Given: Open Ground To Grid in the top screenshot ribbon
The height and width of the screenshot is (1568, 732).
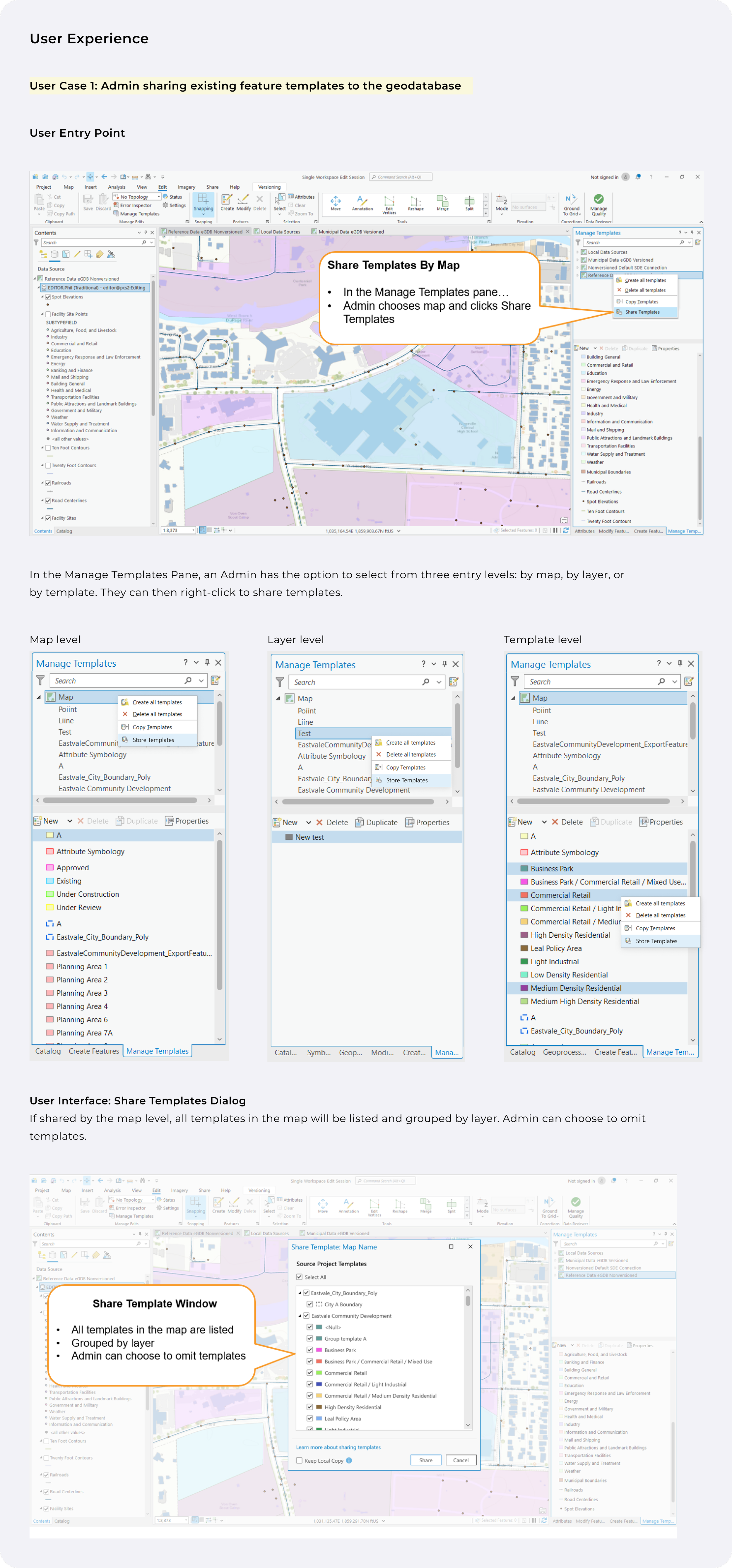Looking at the screenshot, I should [571, 205].
